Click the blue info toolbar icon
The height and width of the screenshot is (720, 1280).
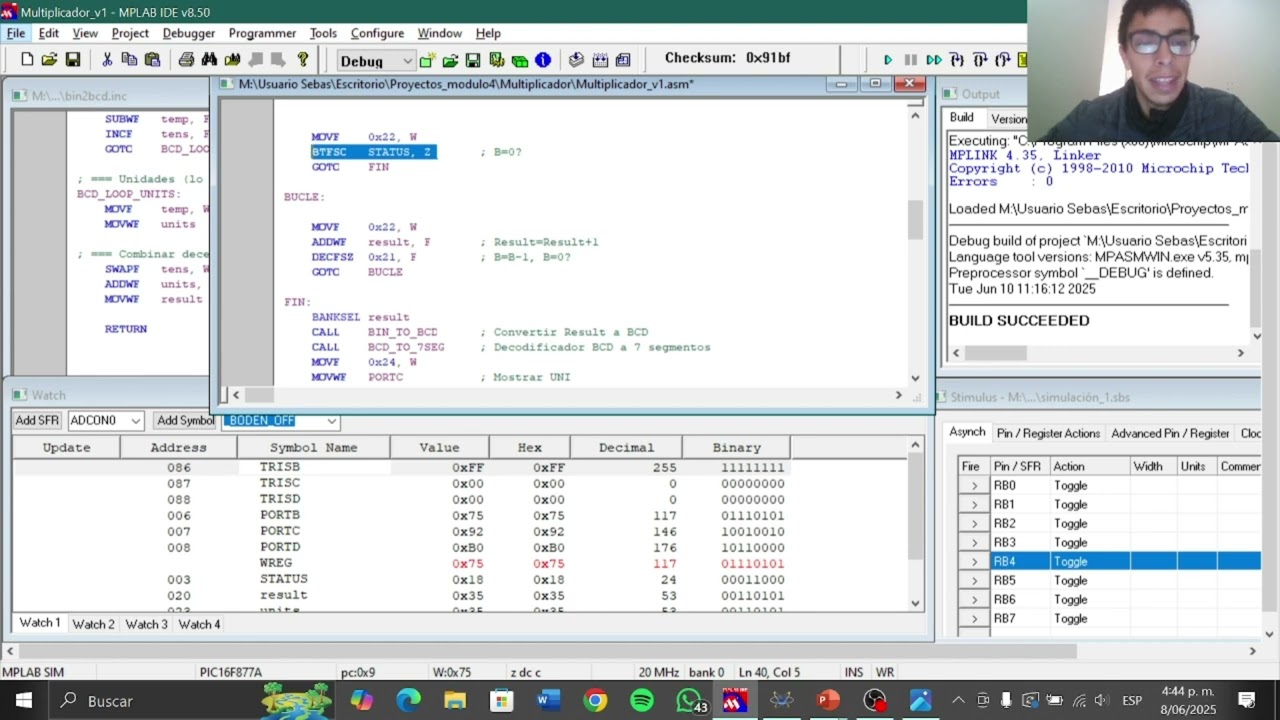(543, 60)
